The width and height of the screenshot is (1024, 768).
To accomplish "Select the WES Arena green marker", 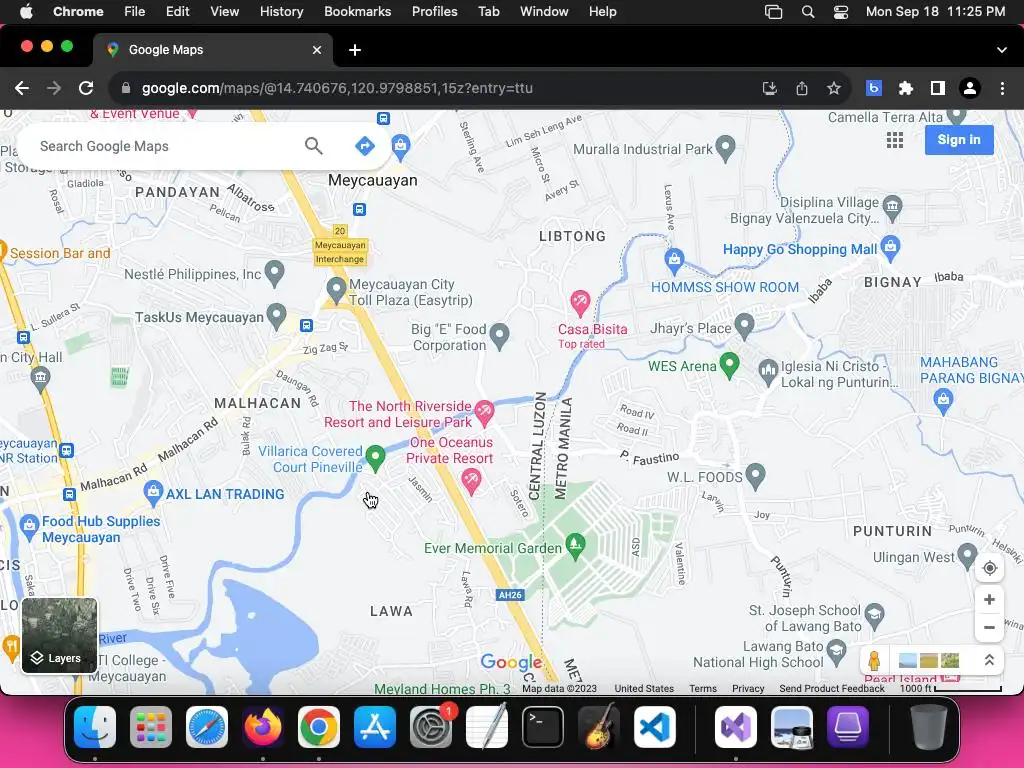I will point(729,365).
